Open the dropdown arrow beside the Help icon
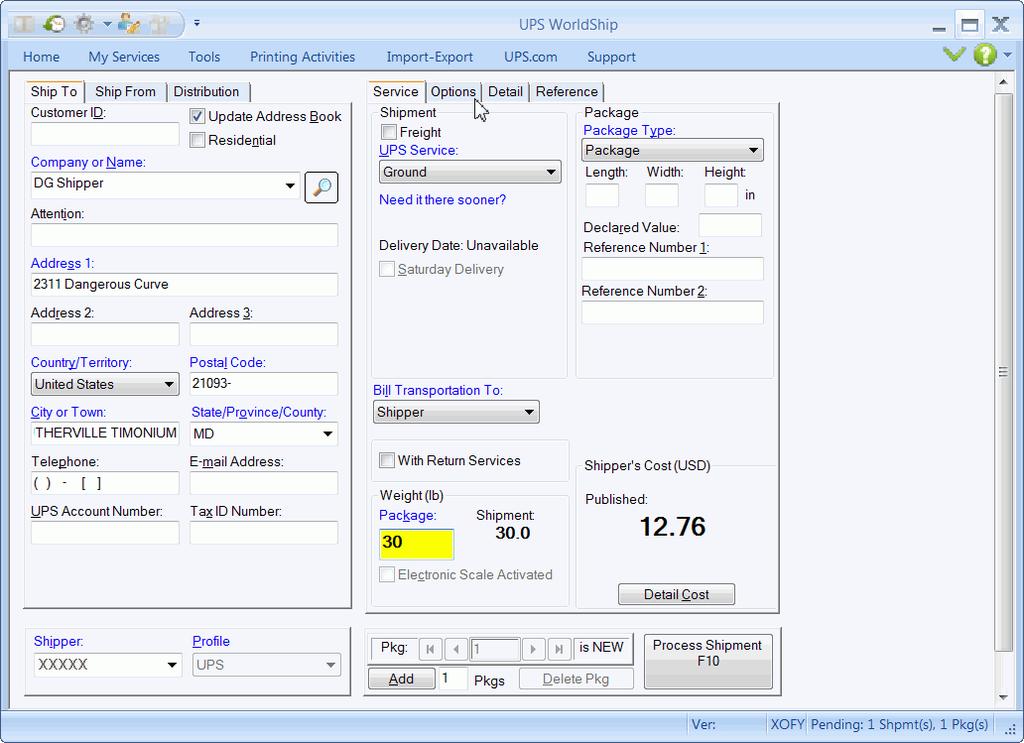This screenshot has width=1024, height=743. [x=1008, y=55]
